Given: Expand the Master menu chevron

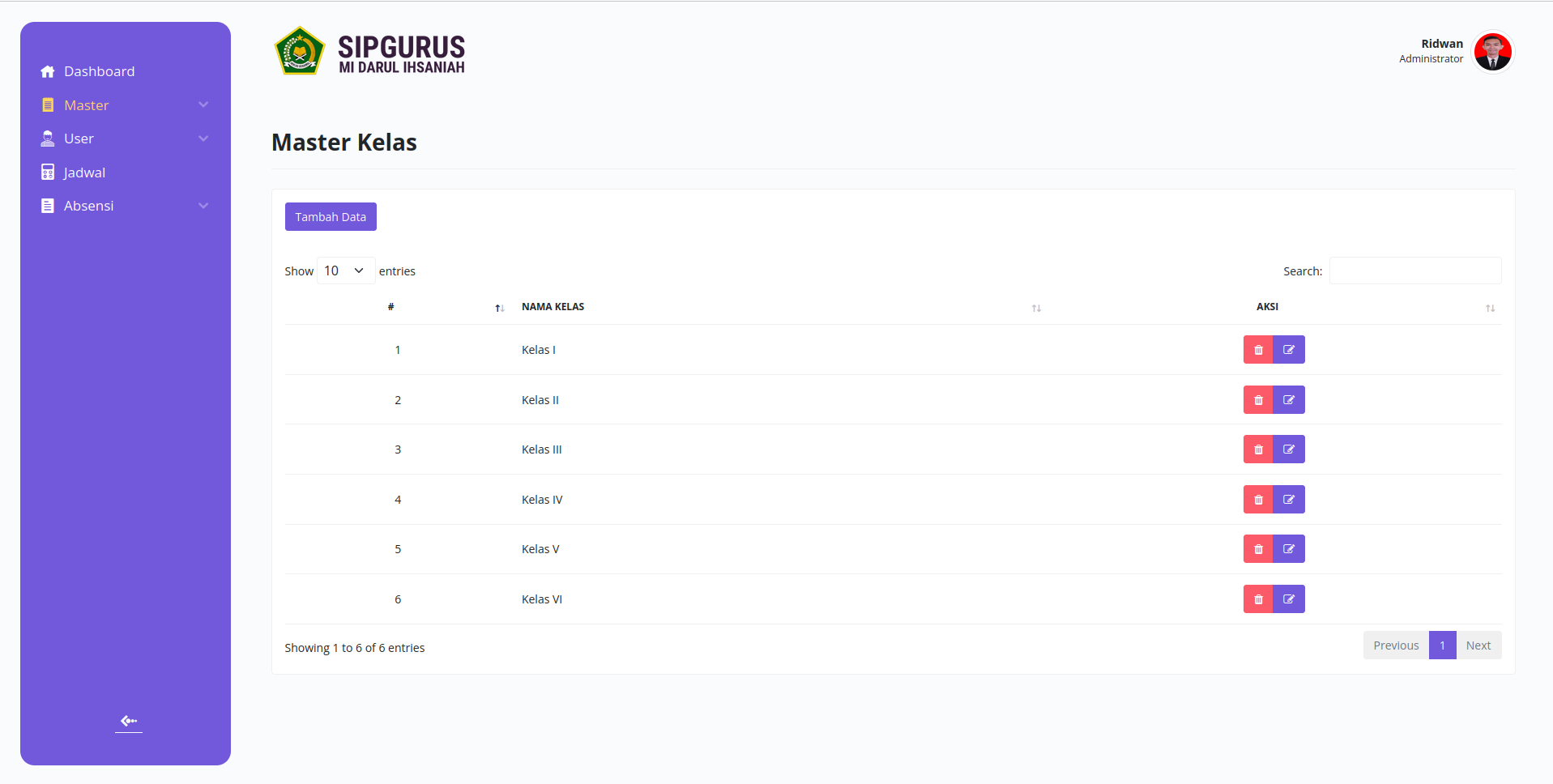Looking at the screenshot, I should click(203, 104).
